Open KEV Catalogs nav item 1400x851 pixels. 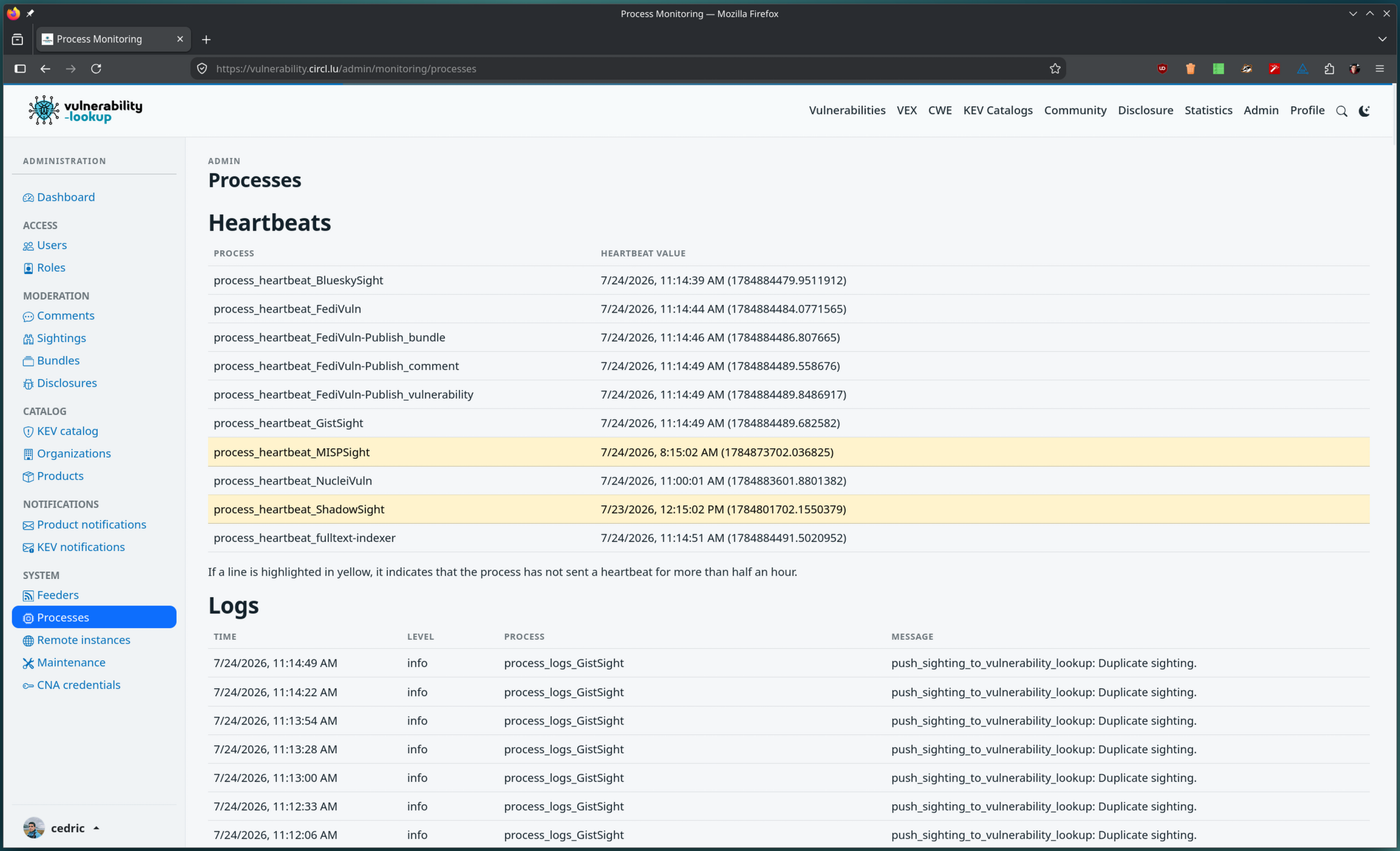click(998, 110)
